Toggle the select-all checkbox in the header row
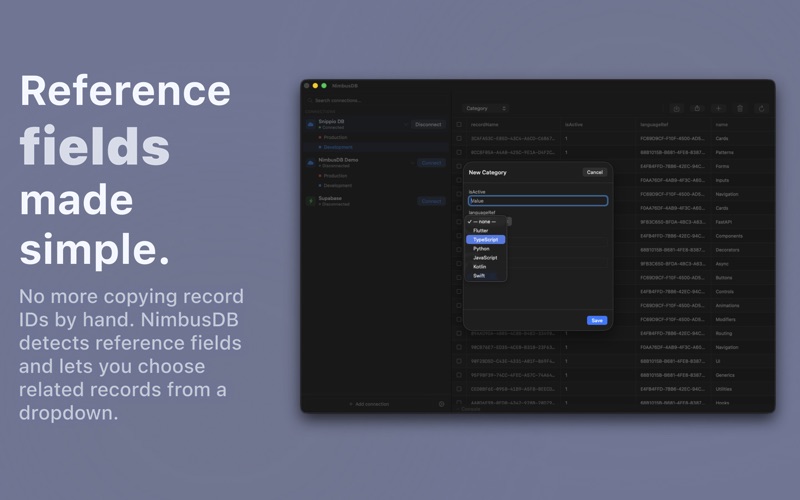This screenshot has height=500, width=800. [x=459, y=124]
